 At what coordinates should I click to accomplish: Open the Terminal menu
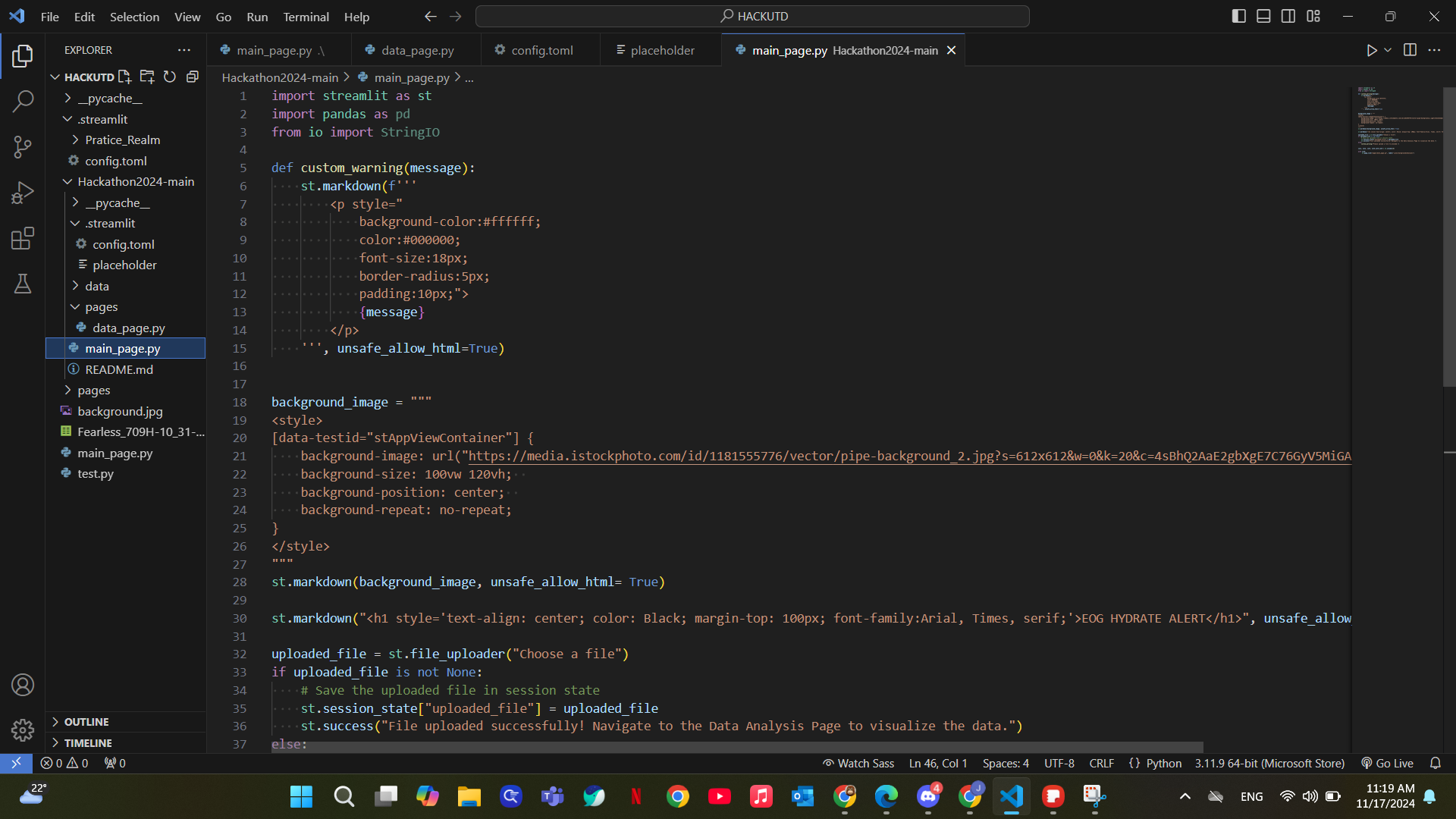(306, 17)
